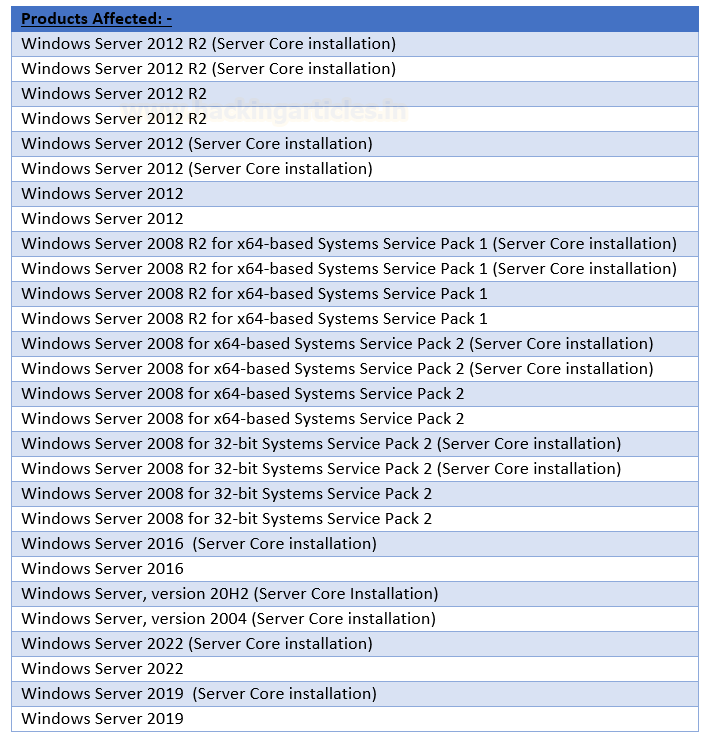Click the plain 'Windows Server 2016' row
The height and width of the screenshot is (736, 706).
click(355, 569)
